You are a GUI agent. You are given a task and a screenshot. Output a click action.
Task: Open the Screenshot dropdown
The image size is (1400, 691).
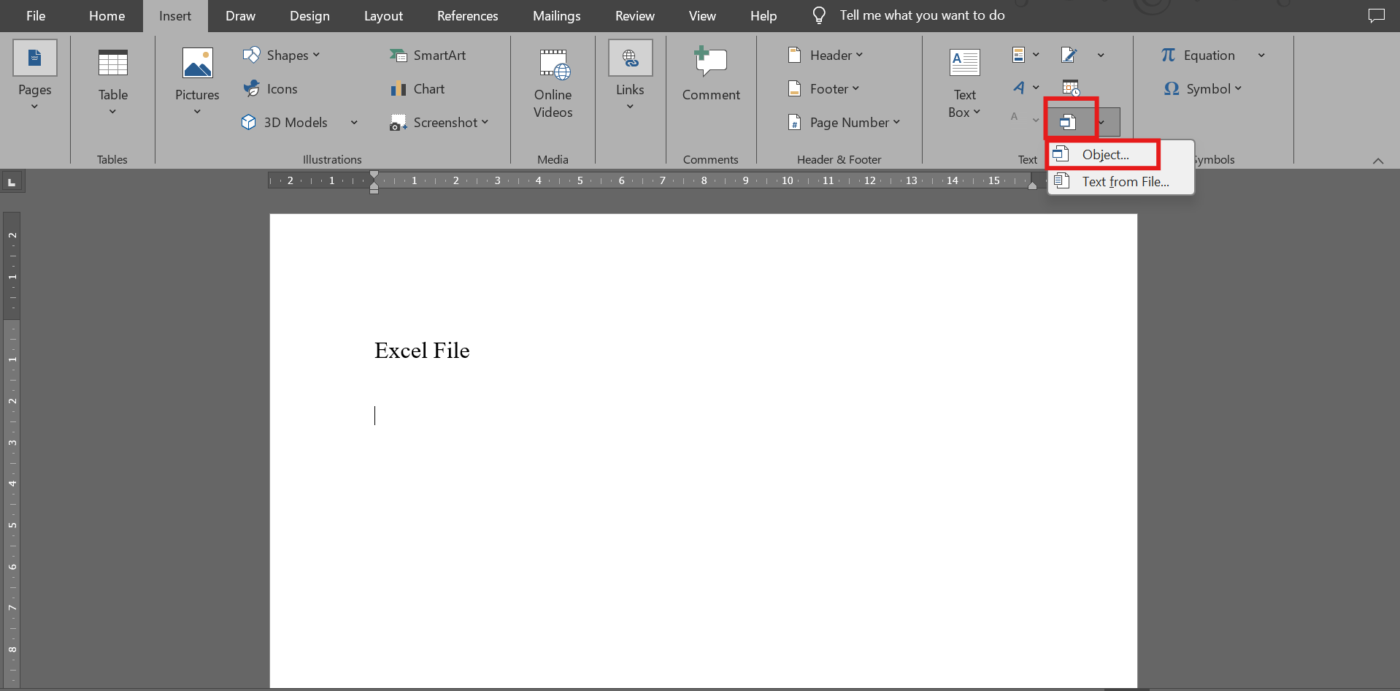[x=439, y=122]
